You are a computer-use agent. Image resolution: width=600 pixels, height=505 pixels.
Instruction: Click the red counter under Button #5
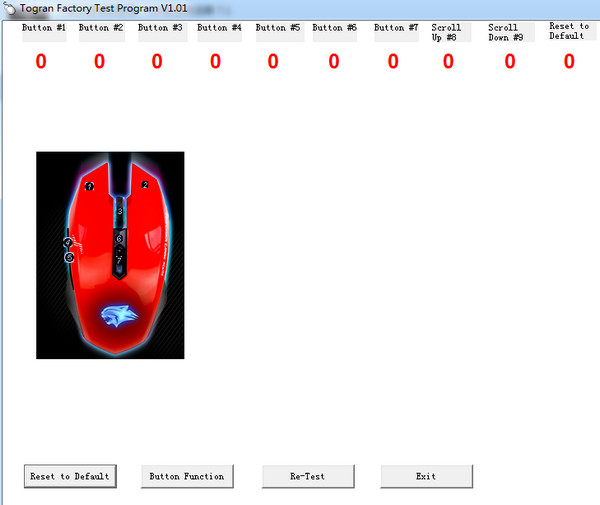[273, 61]
